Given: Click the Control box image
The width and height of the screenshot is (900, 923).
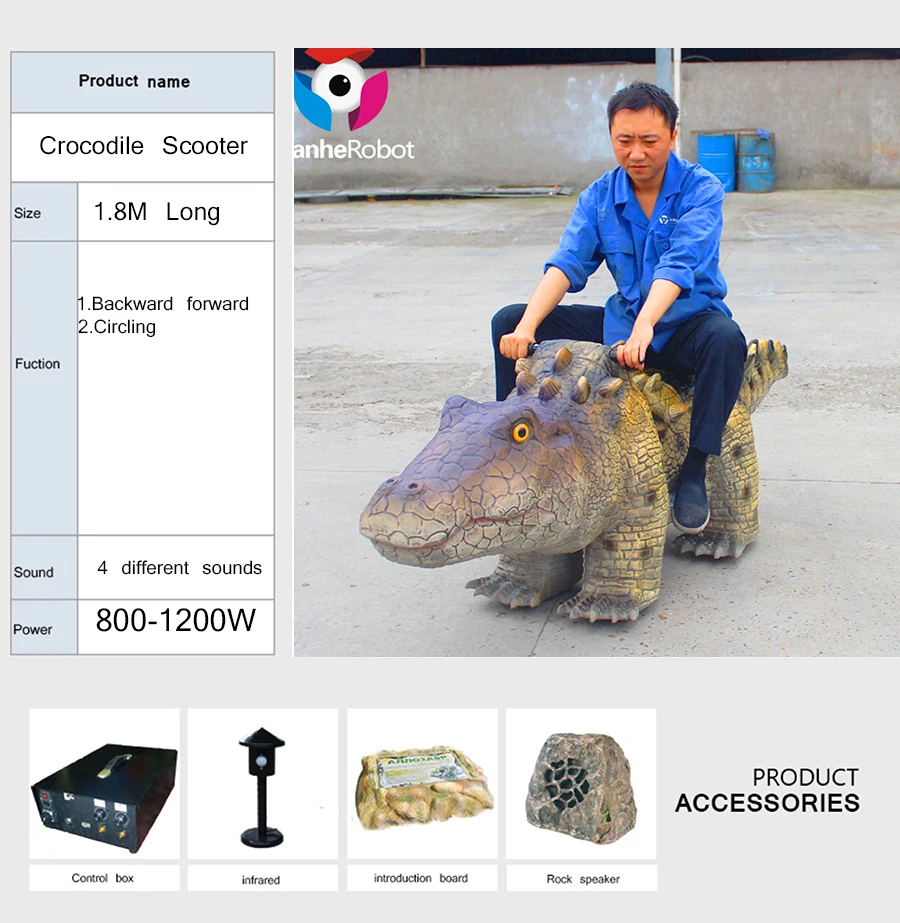Looking at the screenshot, I should tap(104, 783).
